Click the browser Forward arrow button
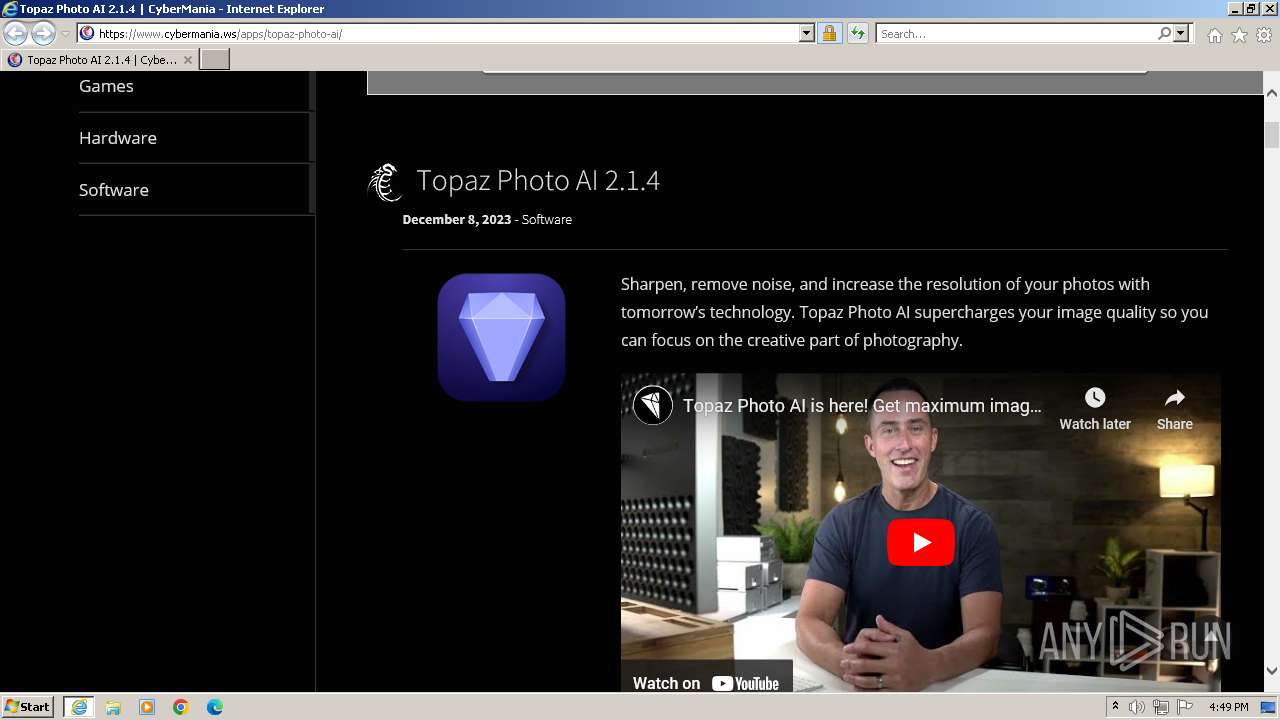 [43, 34]
